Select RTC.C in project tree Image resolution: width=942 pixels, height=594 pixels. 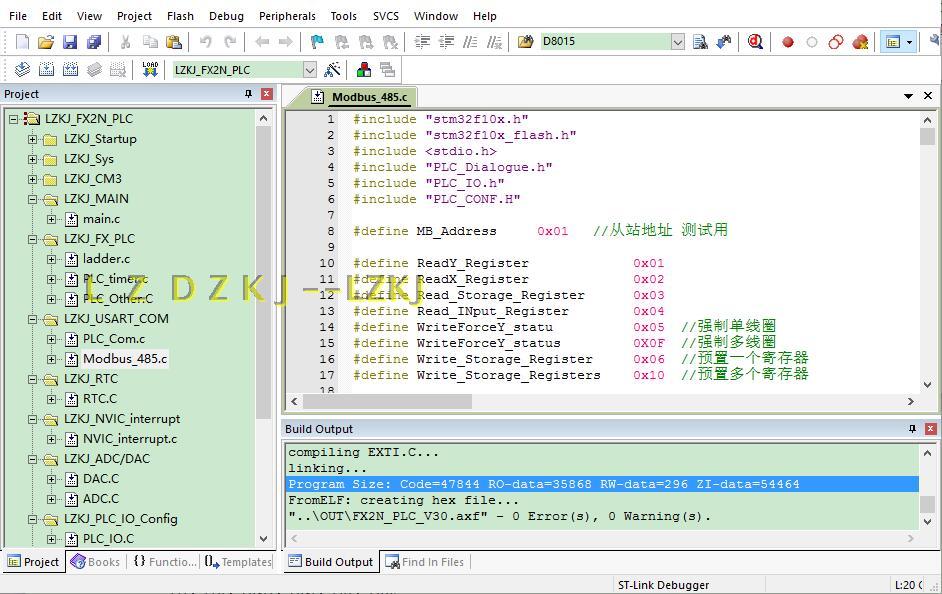pyautogui.click(x=100, y=399)
